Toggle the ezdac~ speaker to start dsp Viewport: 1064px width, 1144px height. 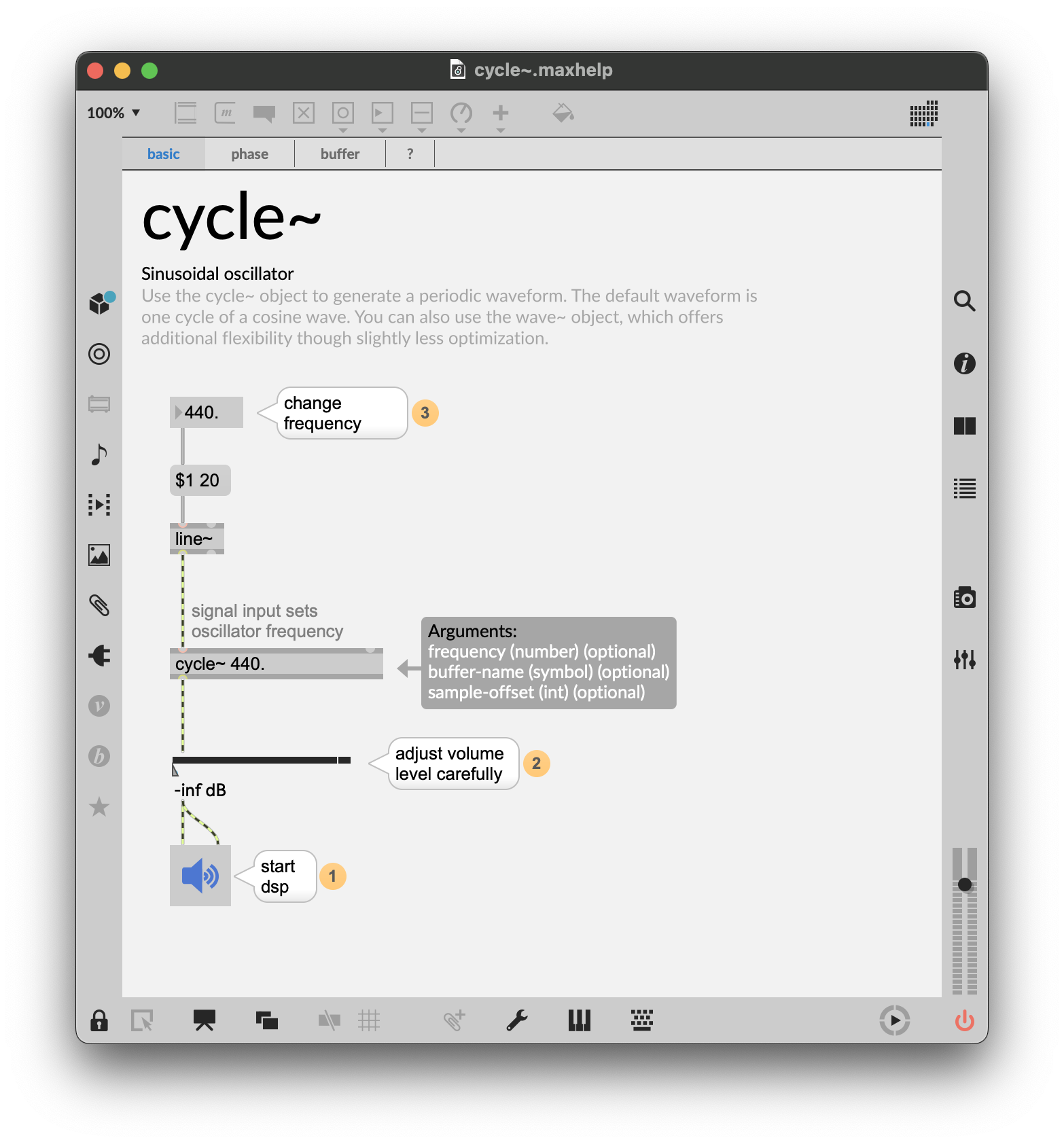pyautogui.click(x=200, y=876)
